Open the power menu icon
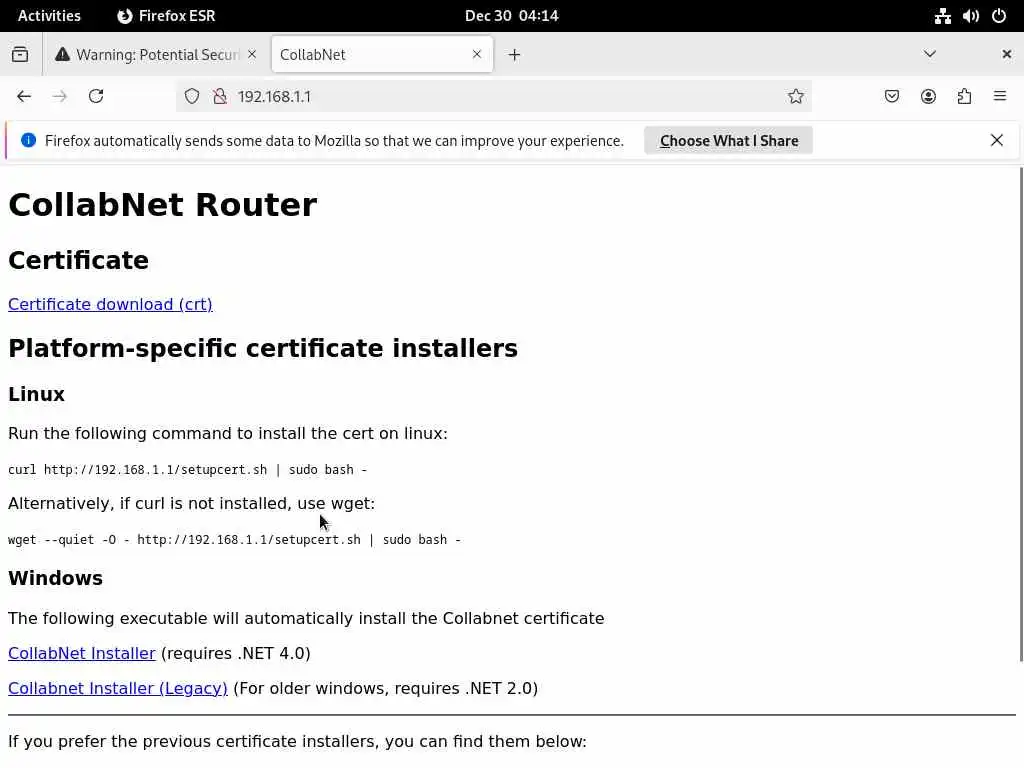The width and height of the screenshot is (1024, 768). (999, 16)
